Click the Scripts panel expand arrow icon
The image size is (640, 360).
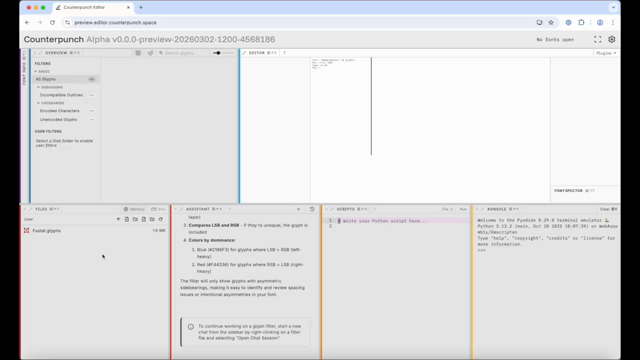332,209
